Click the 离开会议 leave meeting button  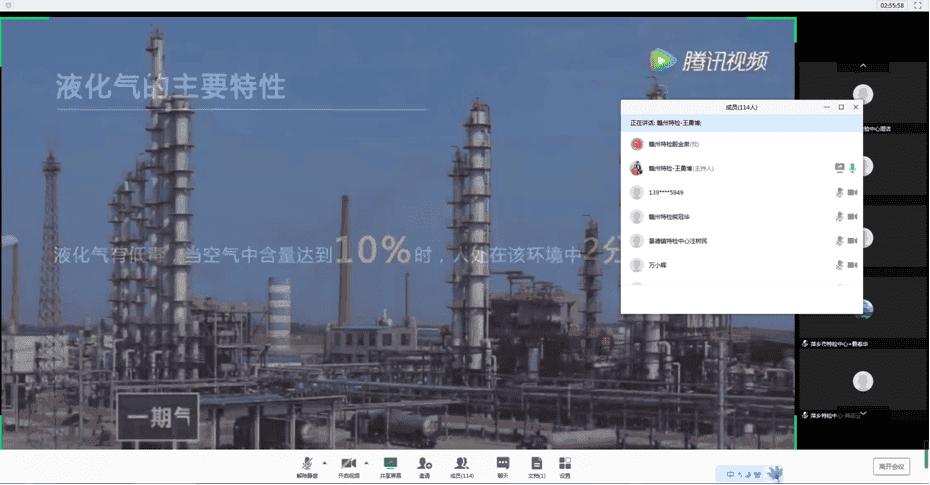click(x=891, y=467)
